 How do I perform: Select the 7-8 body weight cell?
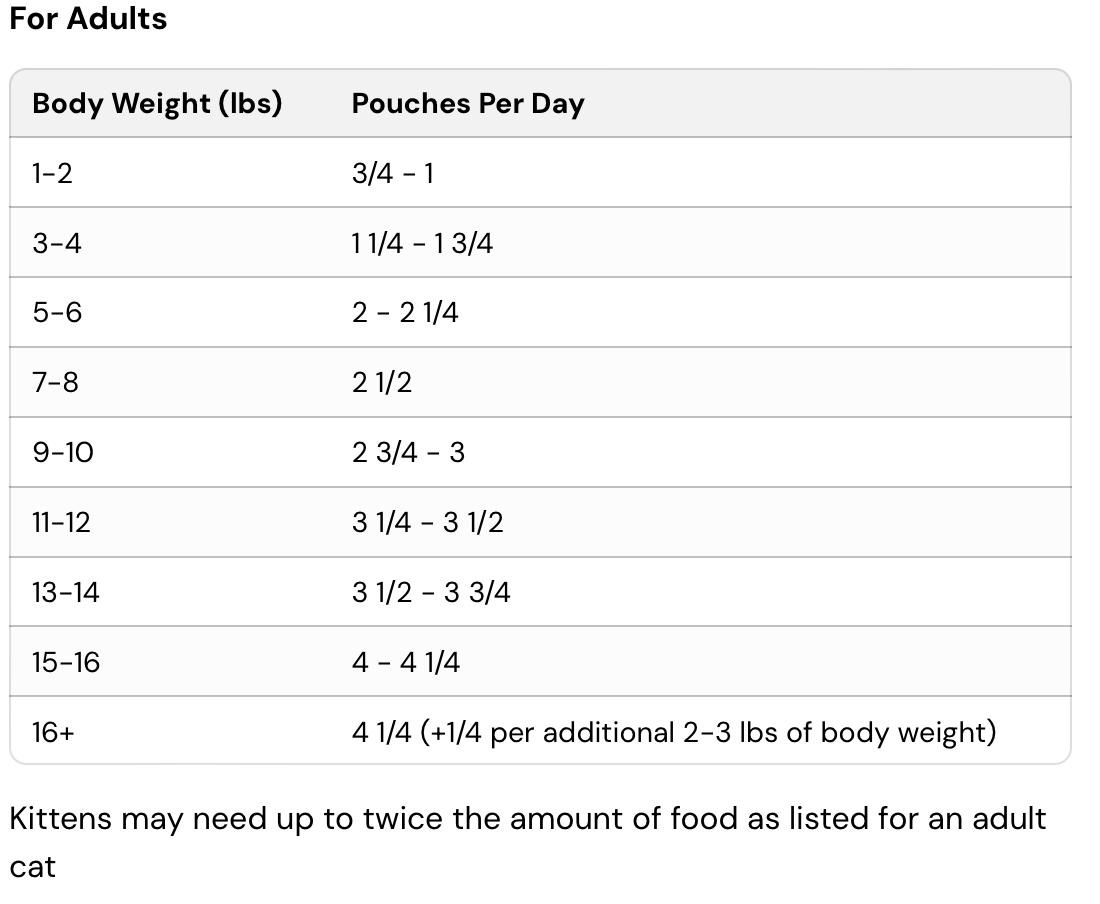point(55,383)
